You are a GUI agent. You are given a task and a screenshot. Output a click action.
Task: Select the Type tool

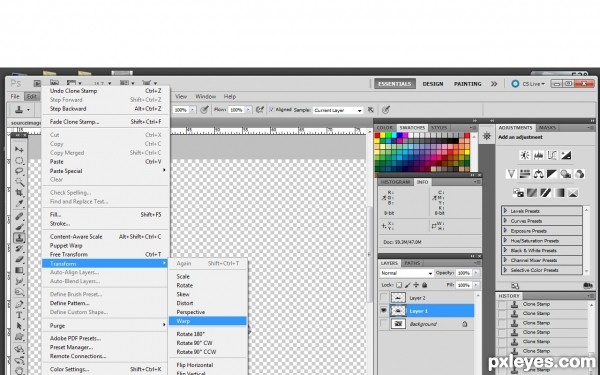click(19, 315)
